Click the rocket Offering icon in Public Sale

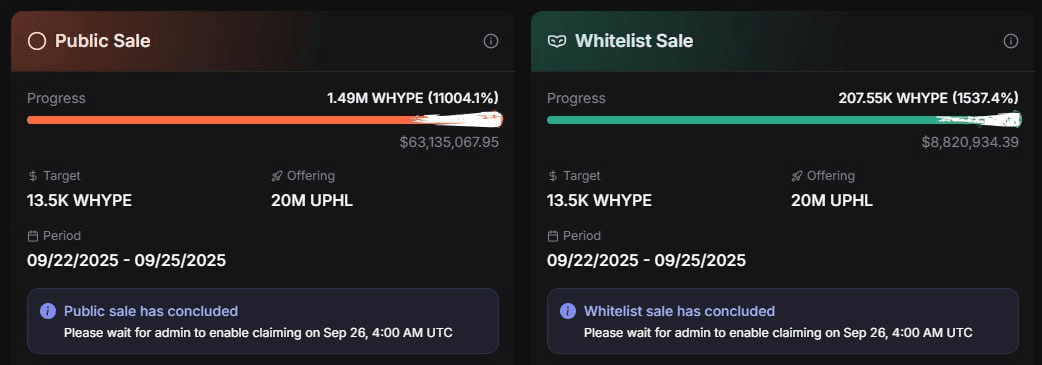[277, 176]
